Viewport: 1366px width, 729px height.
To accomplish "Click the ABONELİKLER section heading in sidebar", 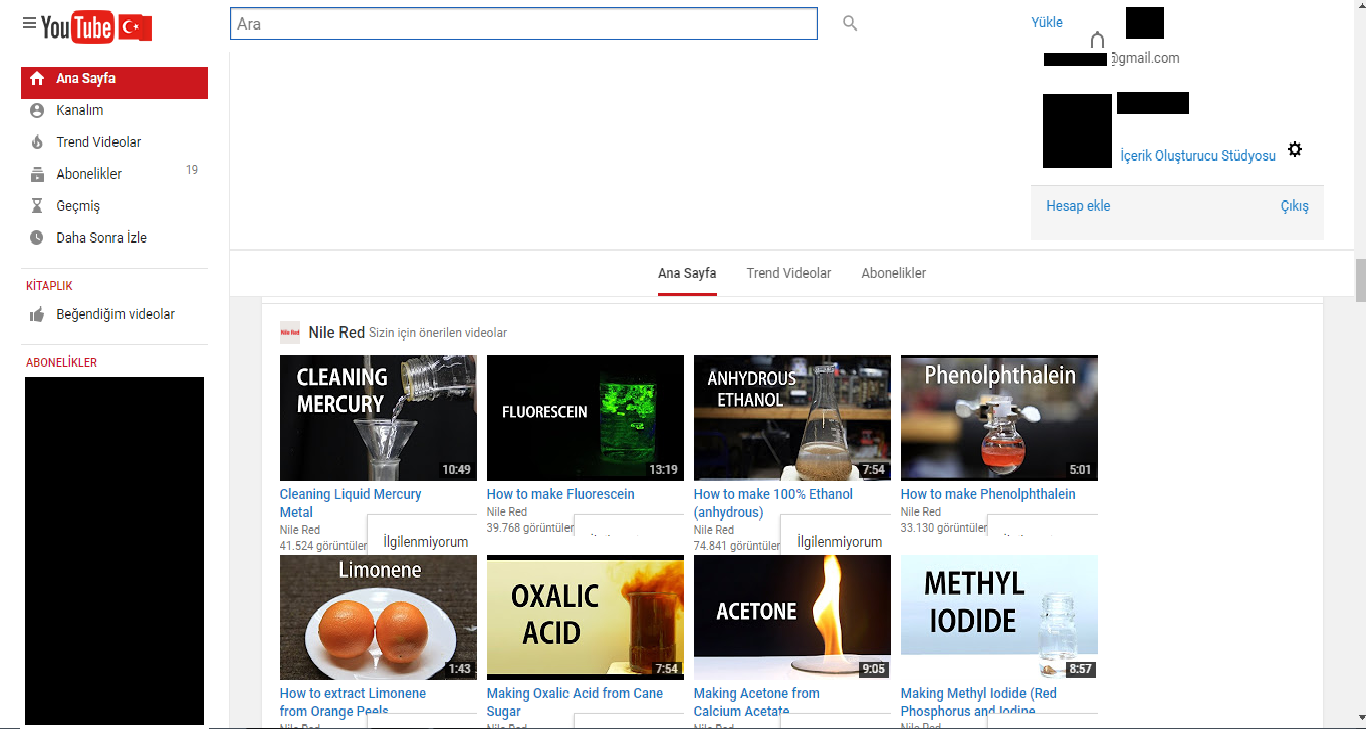I will [61, 363].
